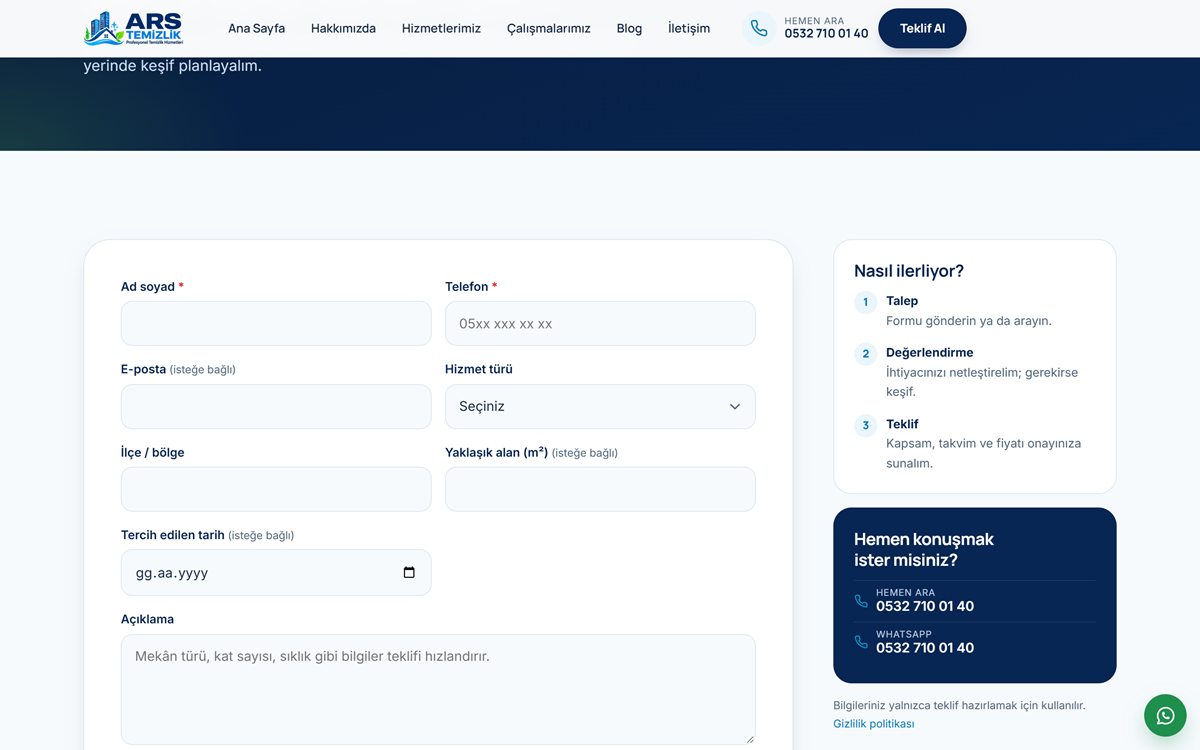Click "Formu gönderin ya da arayın." text
The height and width of the screenshot is (750, 1200).
(x=969, y=321)
